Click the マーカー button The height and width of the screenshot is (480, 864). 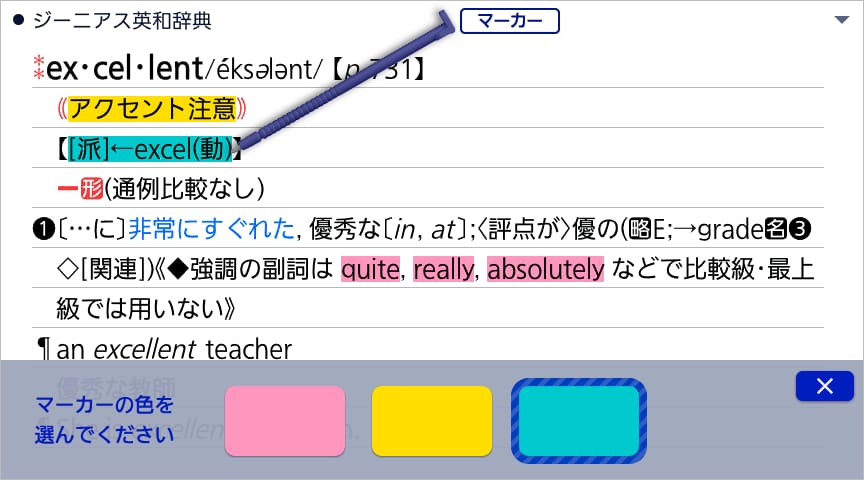[x=510, y=21]
